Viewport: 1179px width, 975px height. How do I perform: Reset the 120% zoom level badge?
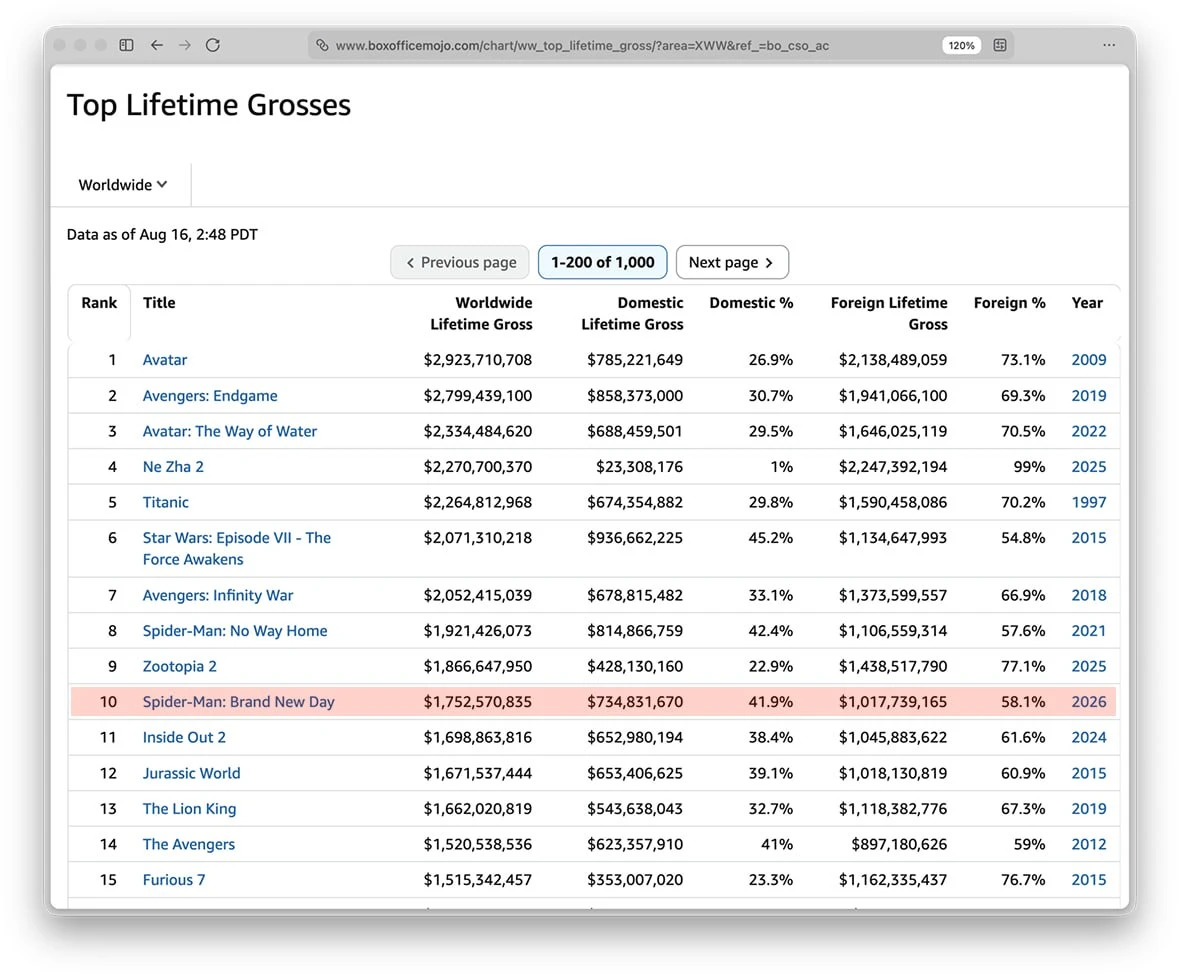click(x=961, y=45)
